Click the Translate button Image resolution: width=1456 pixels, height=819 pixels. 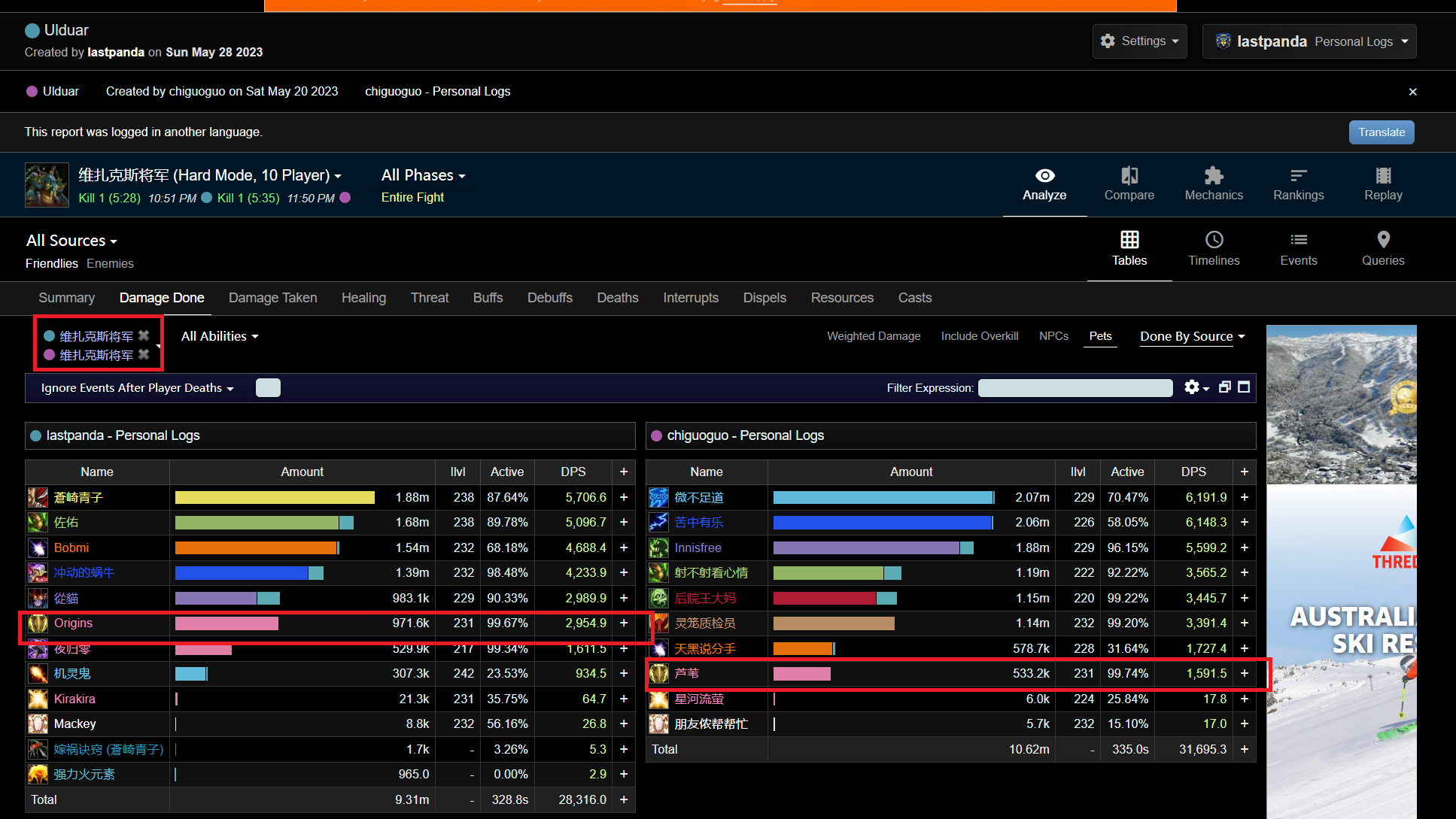click(1381, 132)
